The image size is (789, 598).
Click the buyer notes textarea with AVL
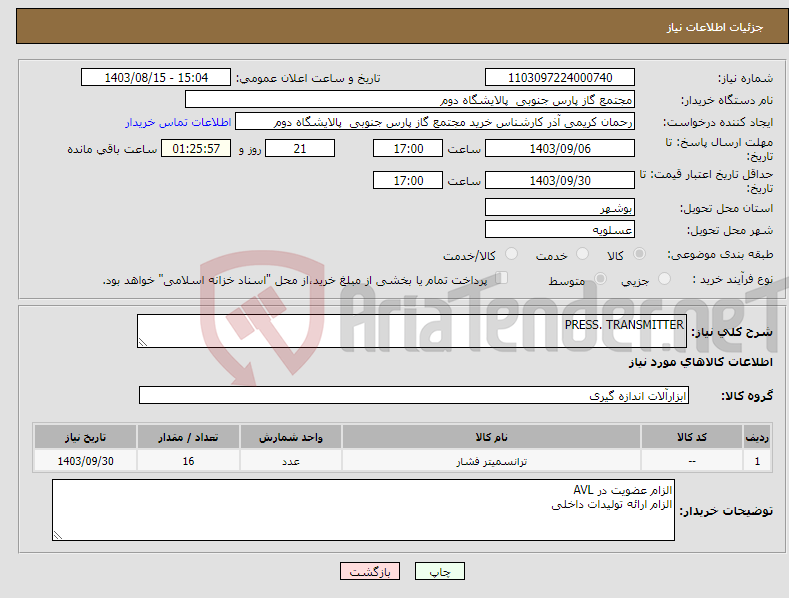363,510
